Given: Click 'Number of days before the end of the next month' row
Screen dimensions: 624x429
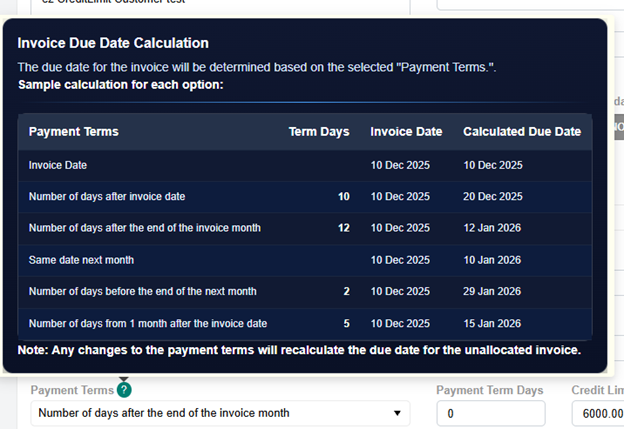Looking at the screenshot, I should [142, 292].
